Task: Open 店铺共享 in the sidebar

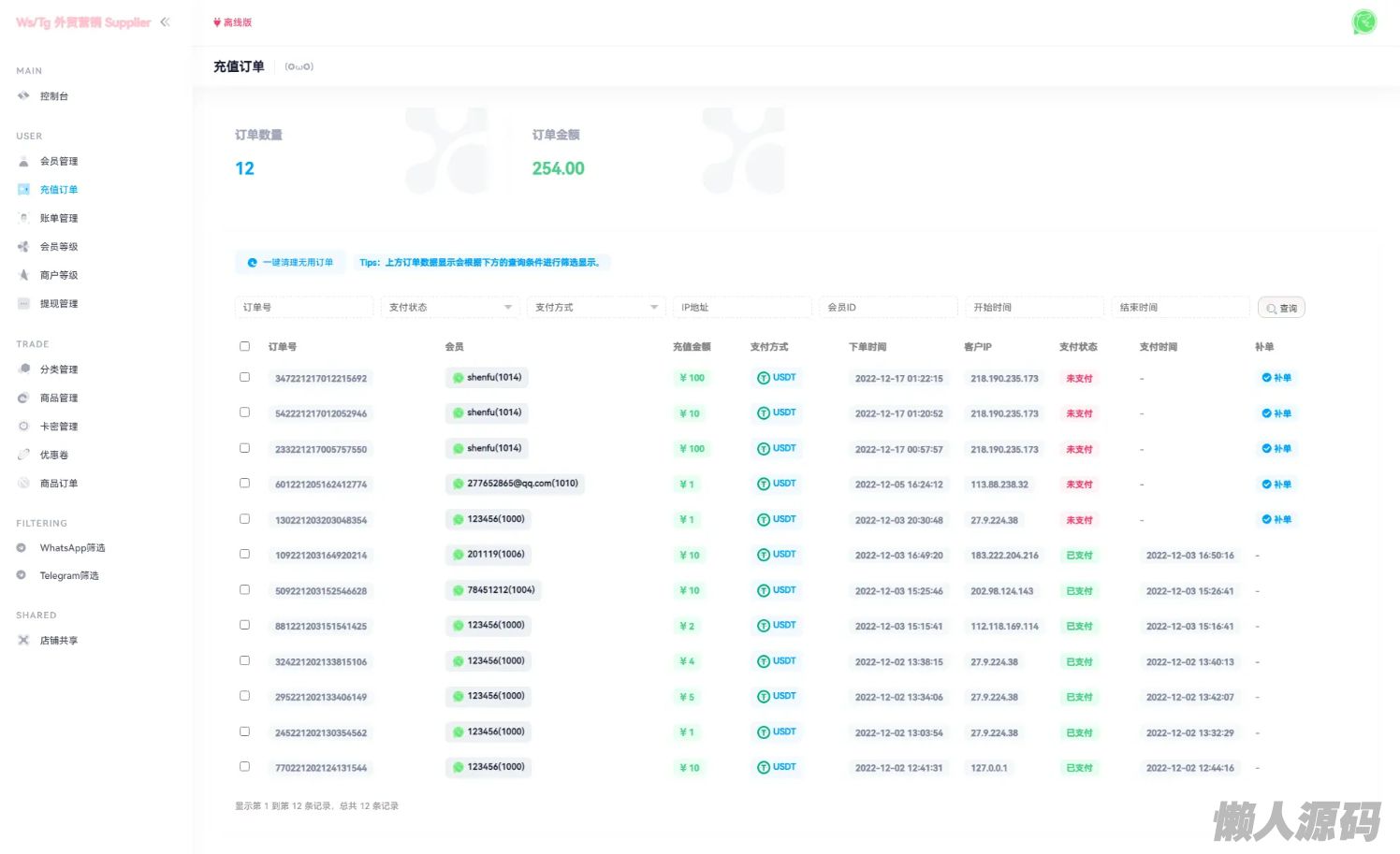Action: click(x=58, y=641)
